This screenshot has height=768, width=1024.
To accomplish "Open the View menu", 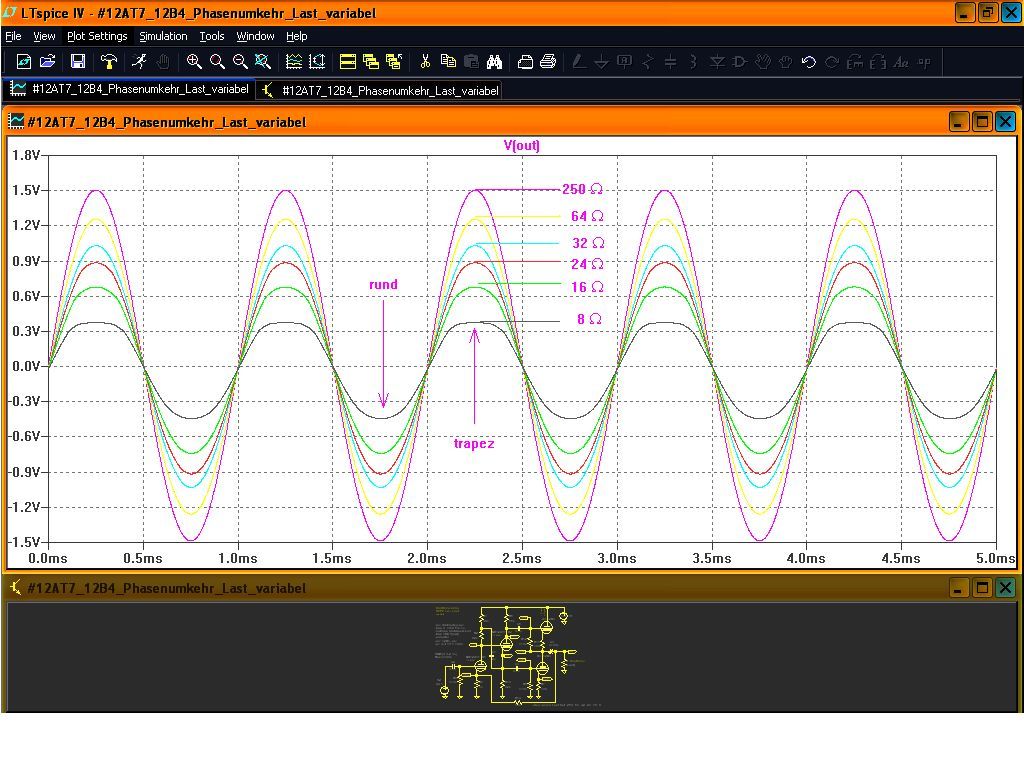I will [x=44, y=36].
